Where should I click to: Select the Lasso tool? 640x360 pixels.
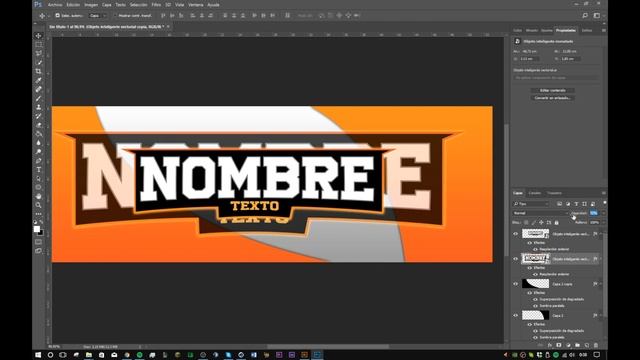point(39,53)
